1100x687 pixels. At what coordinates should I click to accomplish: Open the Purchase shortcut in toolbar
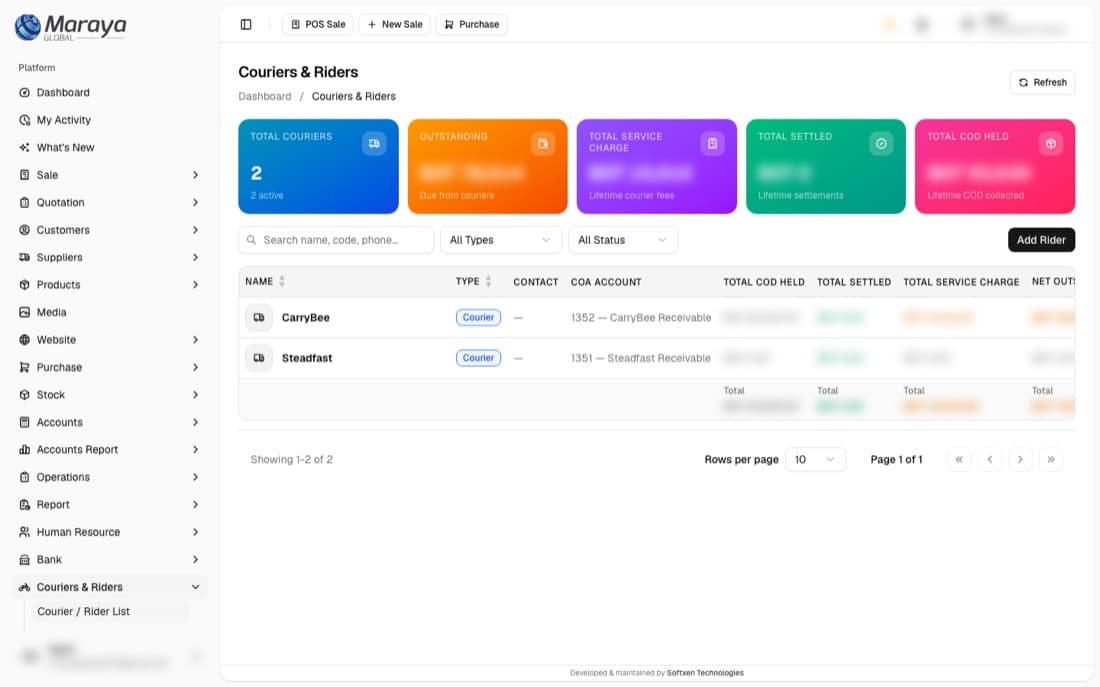(x=471, y=25)
